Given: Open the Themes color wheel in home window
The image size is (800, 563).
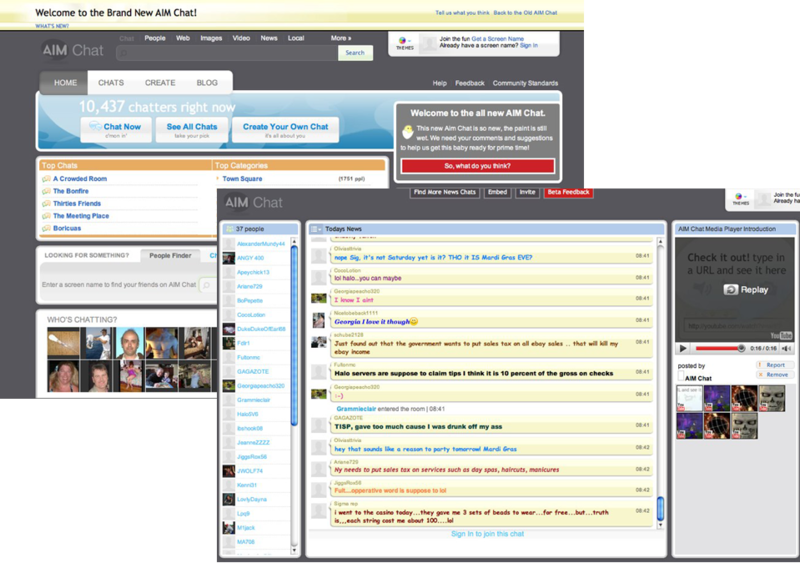Looking at the screenshot, I should (403, 40).
